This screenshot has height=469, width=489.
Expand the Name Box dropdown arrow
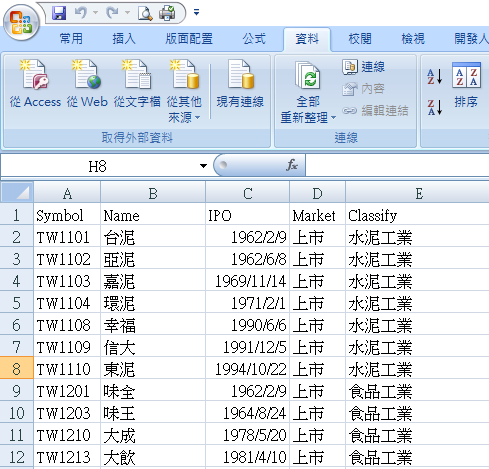point(203,166)
